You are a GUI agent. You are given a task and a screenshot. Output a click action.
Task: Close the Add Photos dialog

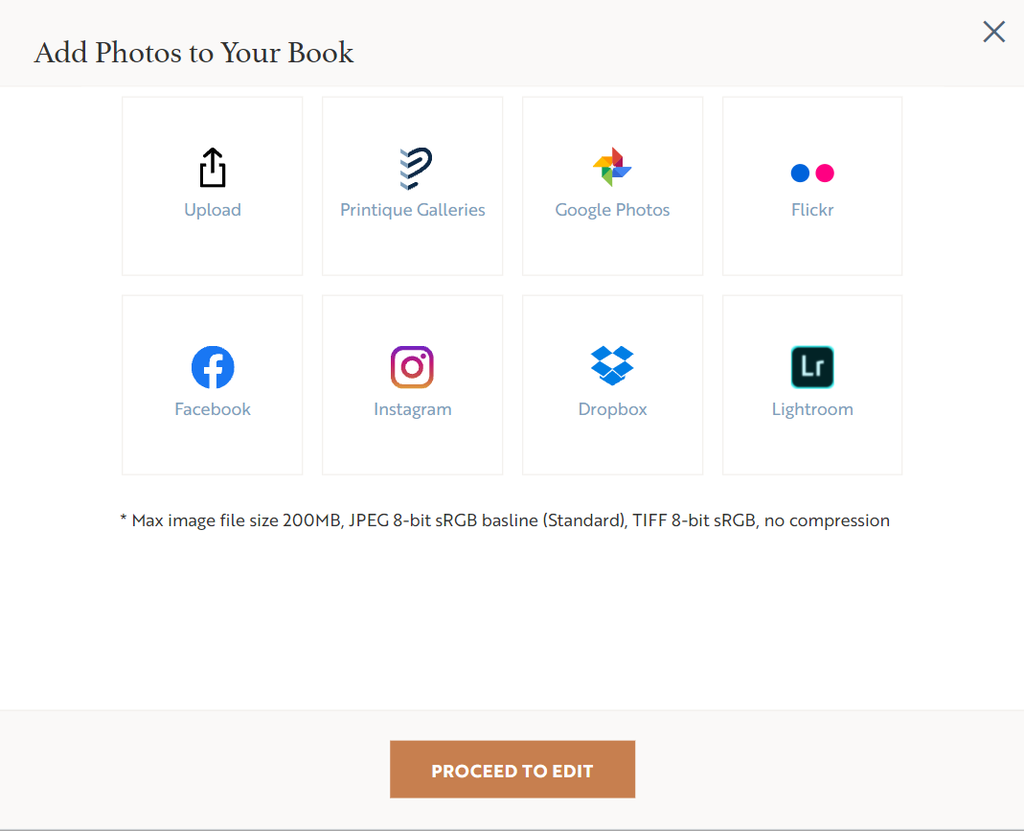coord(994,32)
